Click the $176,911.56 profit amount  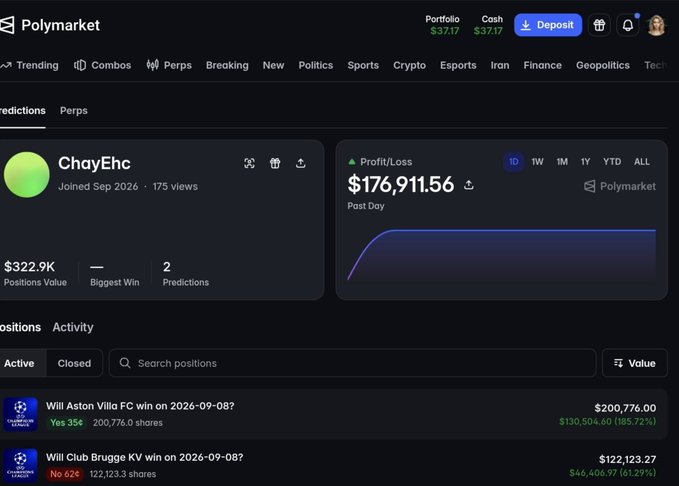[x=401, y=185]
